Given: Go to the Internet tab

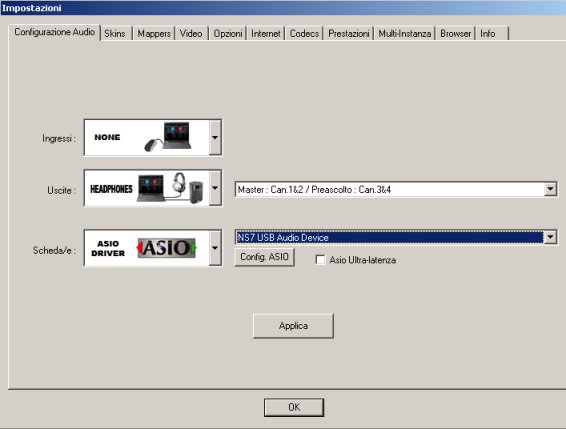Looking at the screenshot, I should 266,34.
